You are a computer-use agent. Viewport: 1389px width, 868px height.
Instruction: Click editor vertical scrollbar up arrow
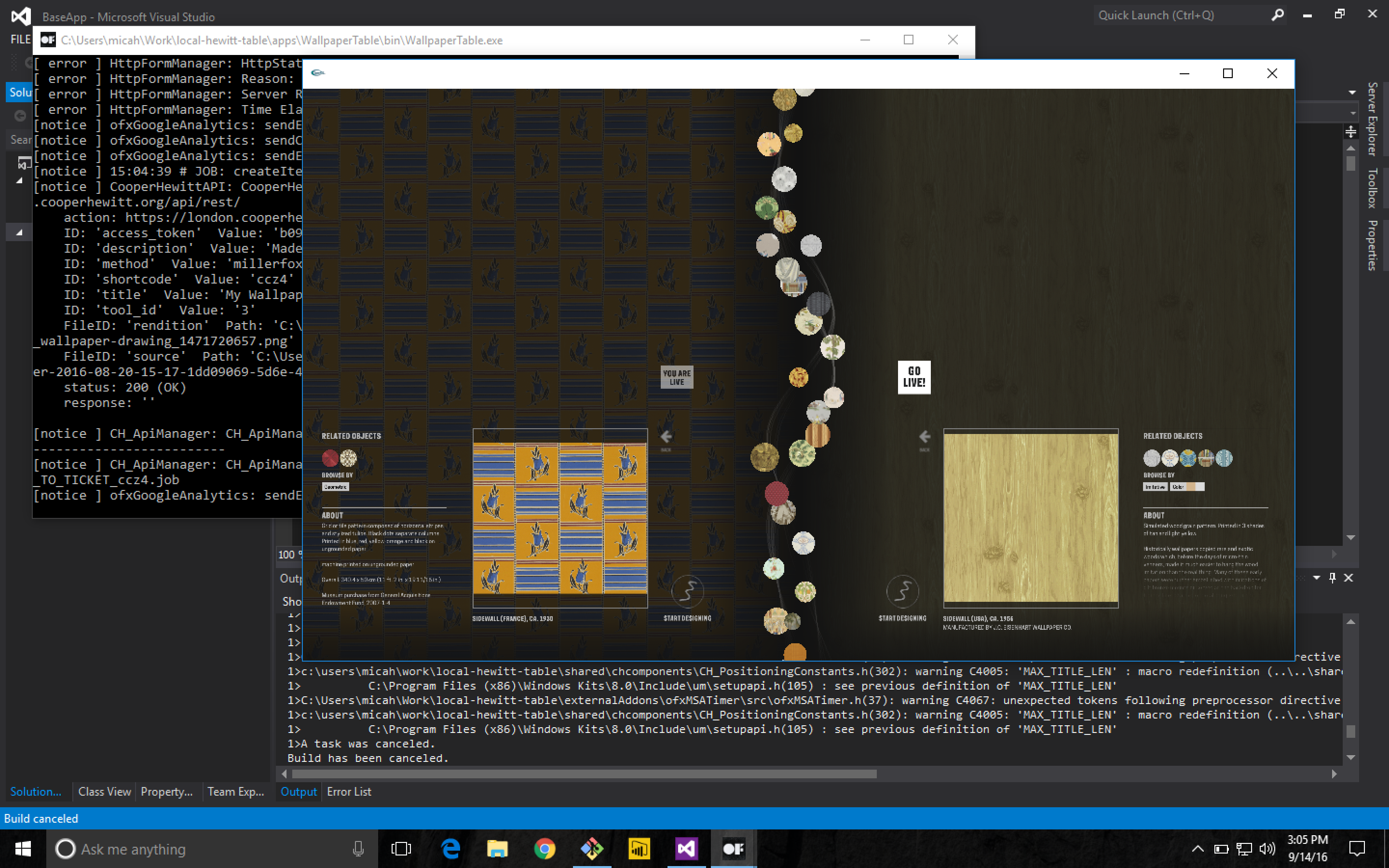(1351, 148)
